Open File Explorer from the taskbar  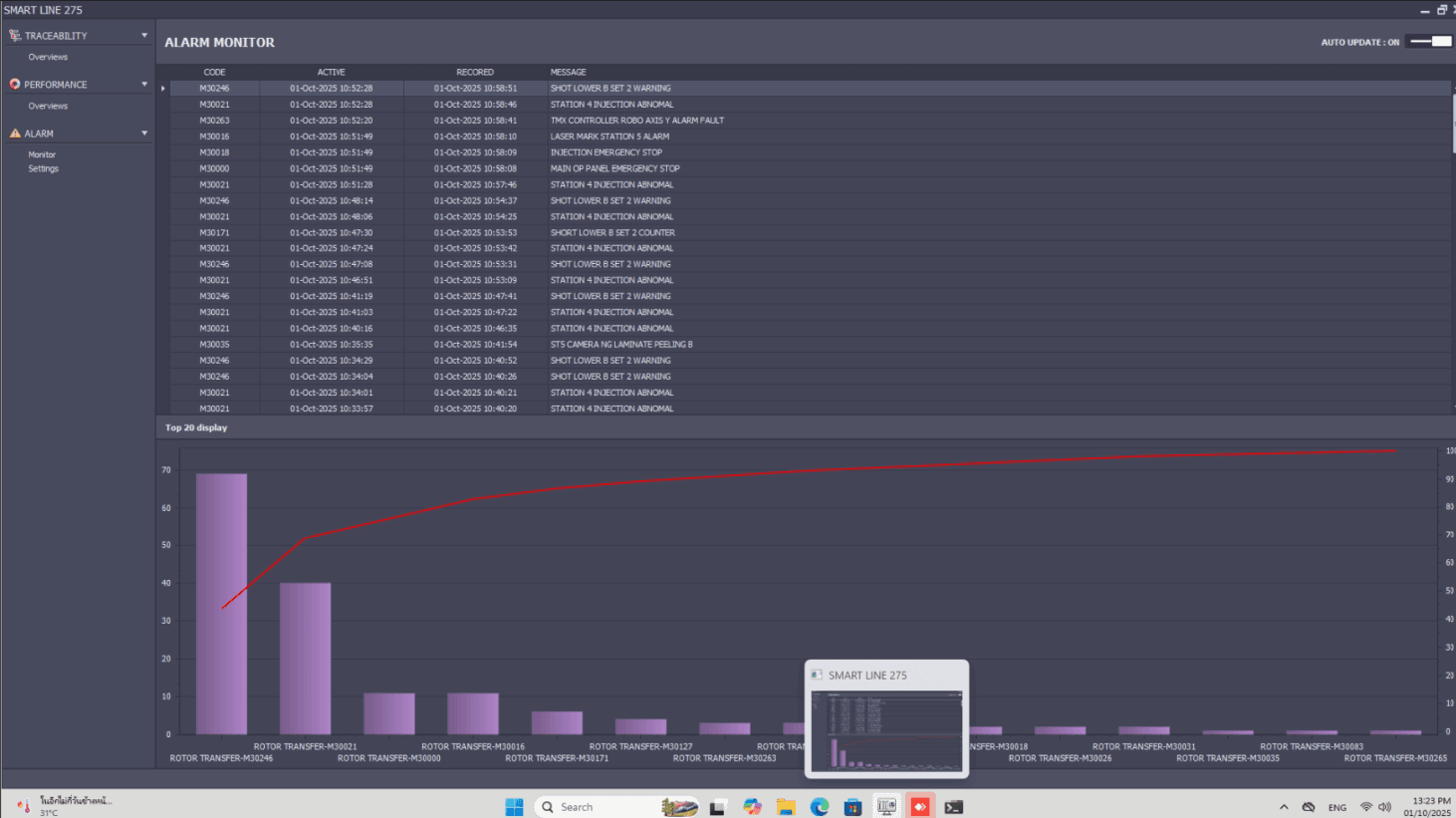click(x=786, y=807)
